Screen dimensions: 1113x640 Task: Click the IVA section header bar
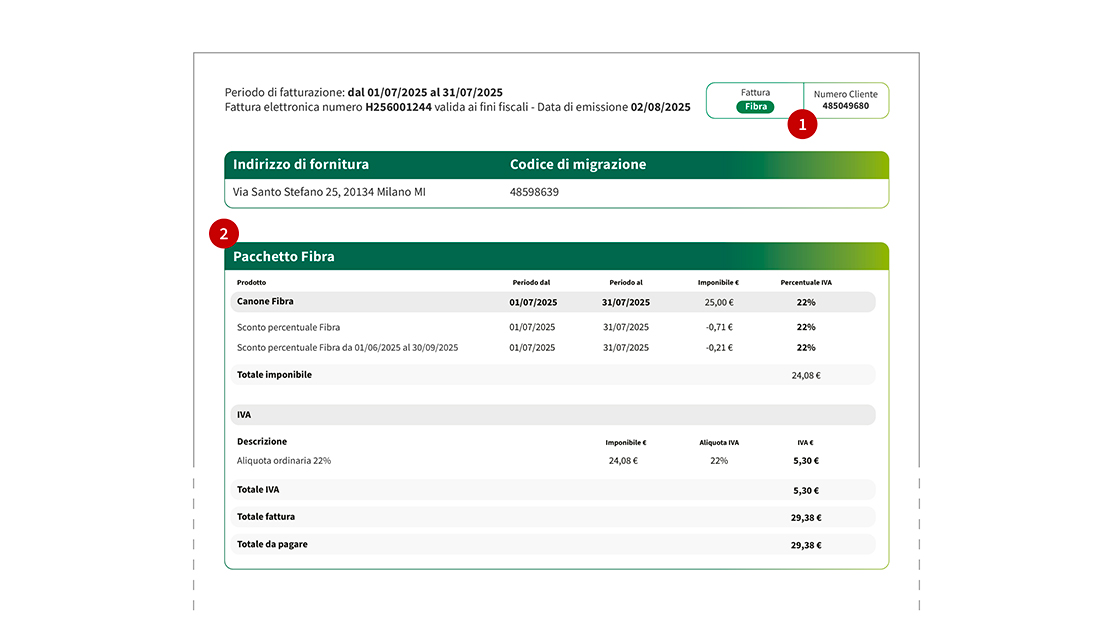552,414
